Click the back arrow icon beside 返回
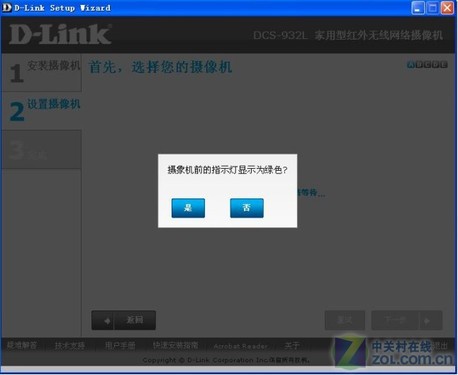This screenshot has width=458, height=375. pos(107,321)
